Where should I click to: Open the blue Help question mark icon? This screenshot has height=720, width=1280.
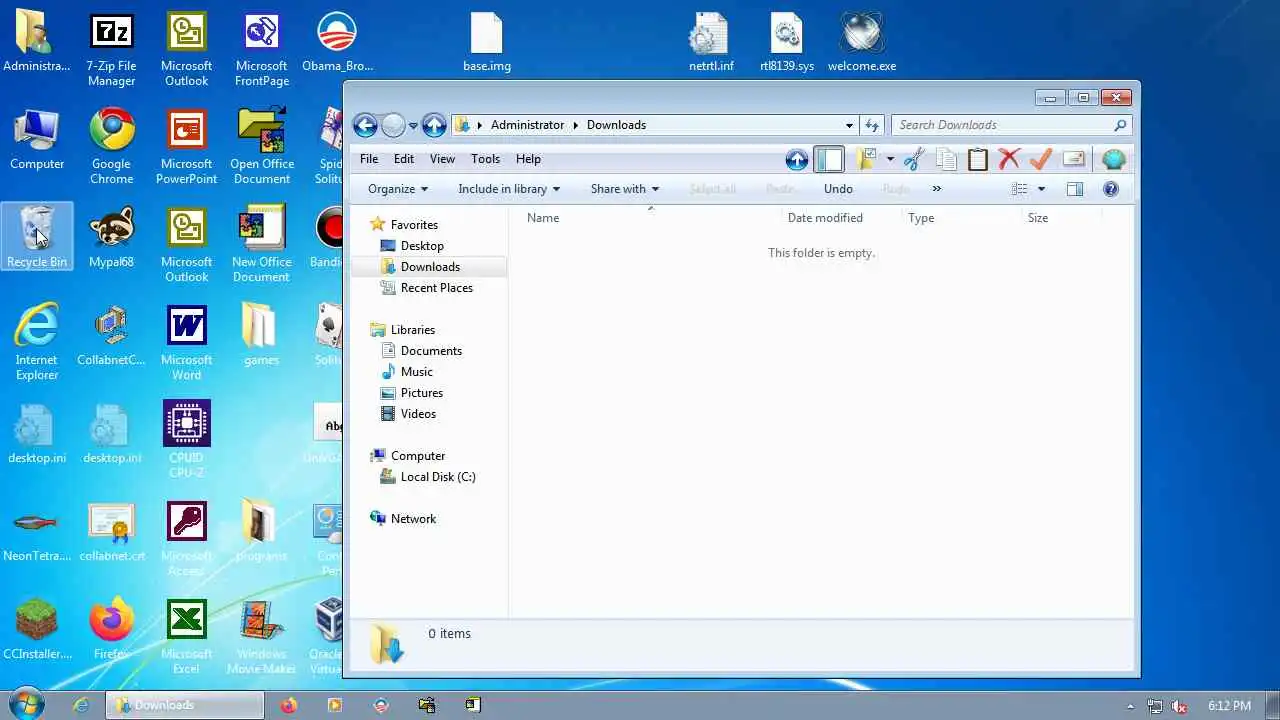point(1110,189)
